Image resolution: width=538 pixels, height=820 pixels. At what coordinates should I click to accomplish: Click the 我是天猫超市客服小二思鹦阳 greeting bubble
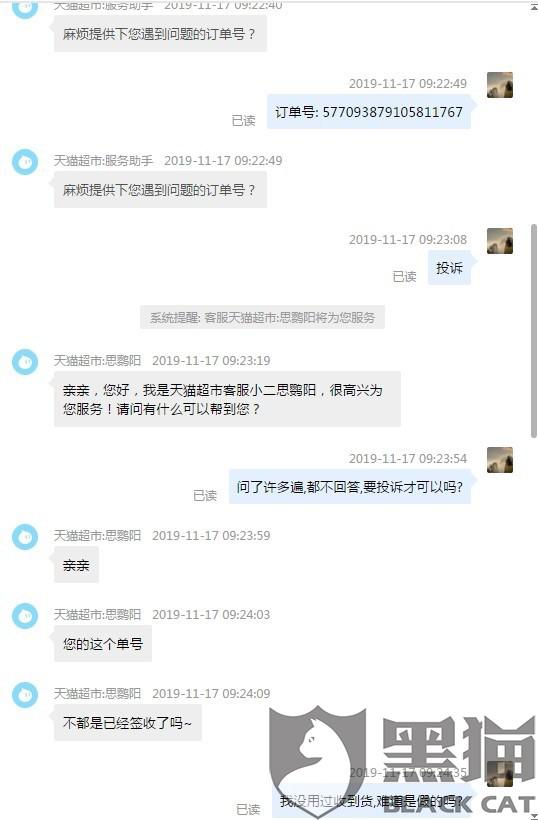(227, 399)
